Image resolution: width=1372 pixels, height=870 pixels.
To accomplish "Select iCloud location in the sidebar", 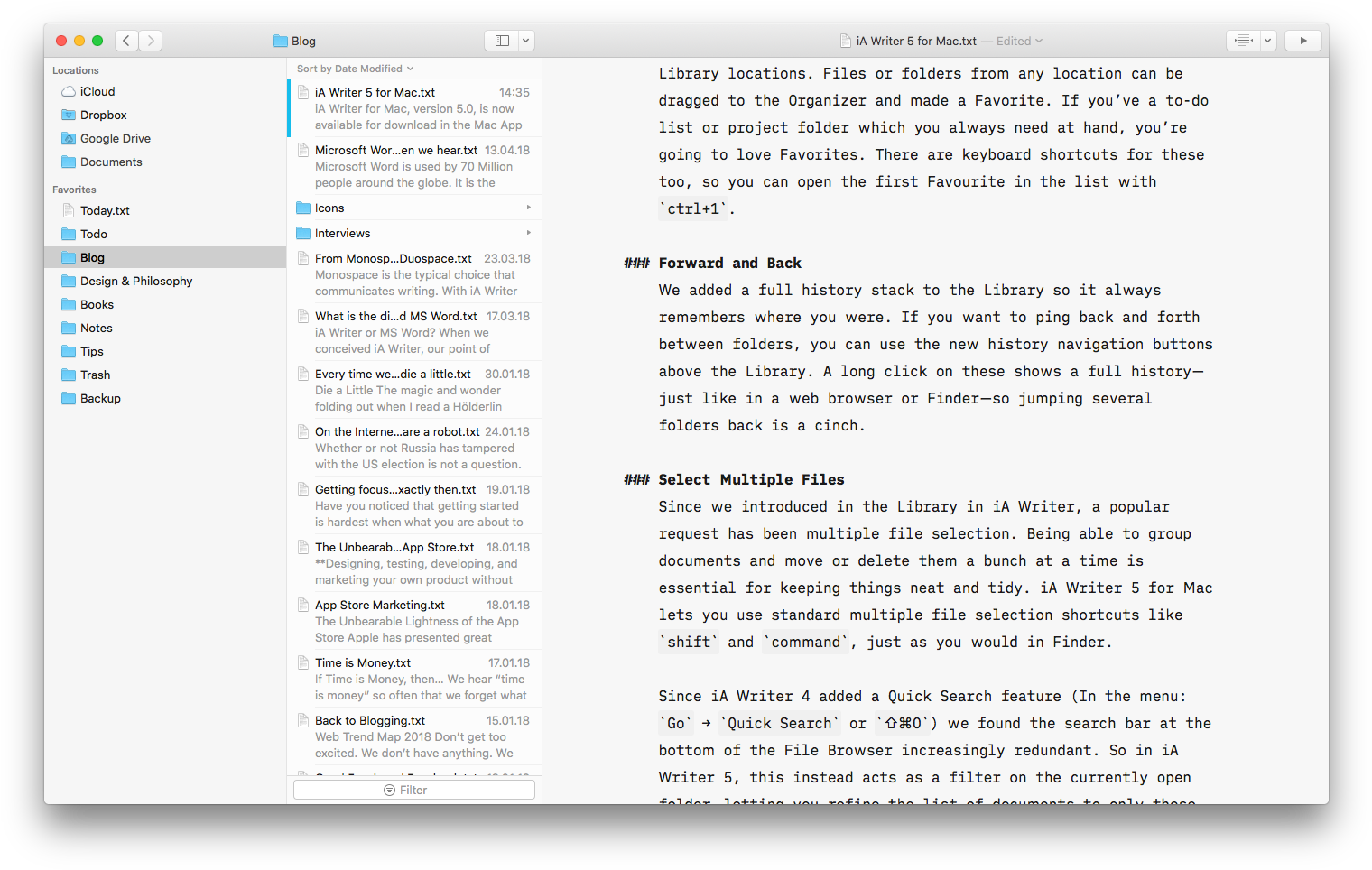I will (97, 91).
